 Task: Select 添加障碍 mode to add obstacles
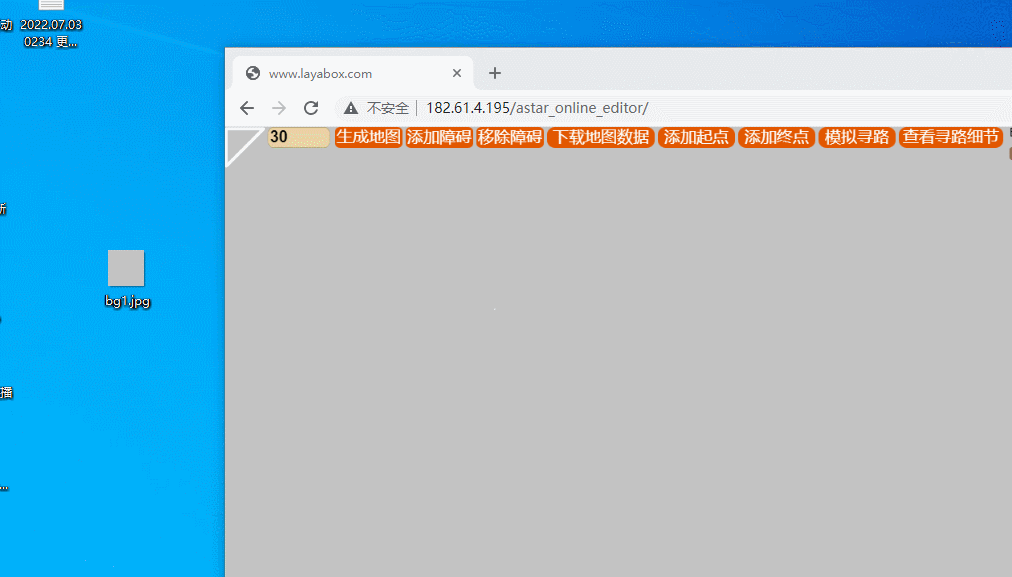click(439, 137)
